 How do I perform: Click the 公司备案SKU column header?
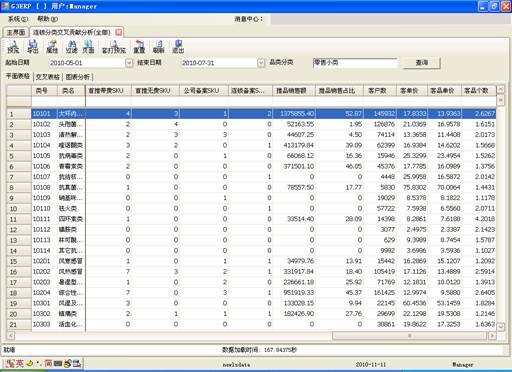pyautogui.click(x=204, y=91)
